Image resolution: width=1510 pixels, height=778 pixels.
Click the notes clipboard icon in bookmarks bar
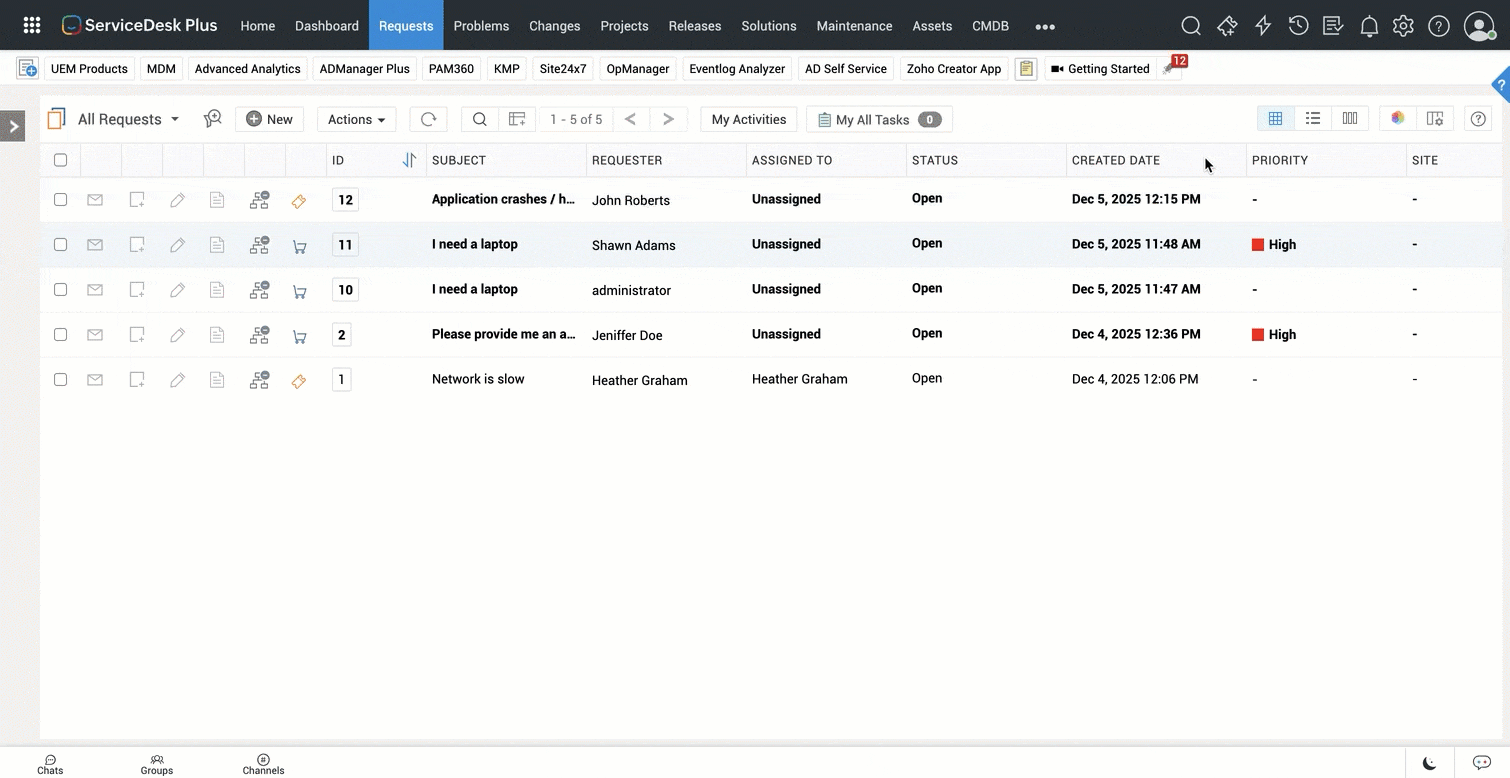[x=1025, y=69]
